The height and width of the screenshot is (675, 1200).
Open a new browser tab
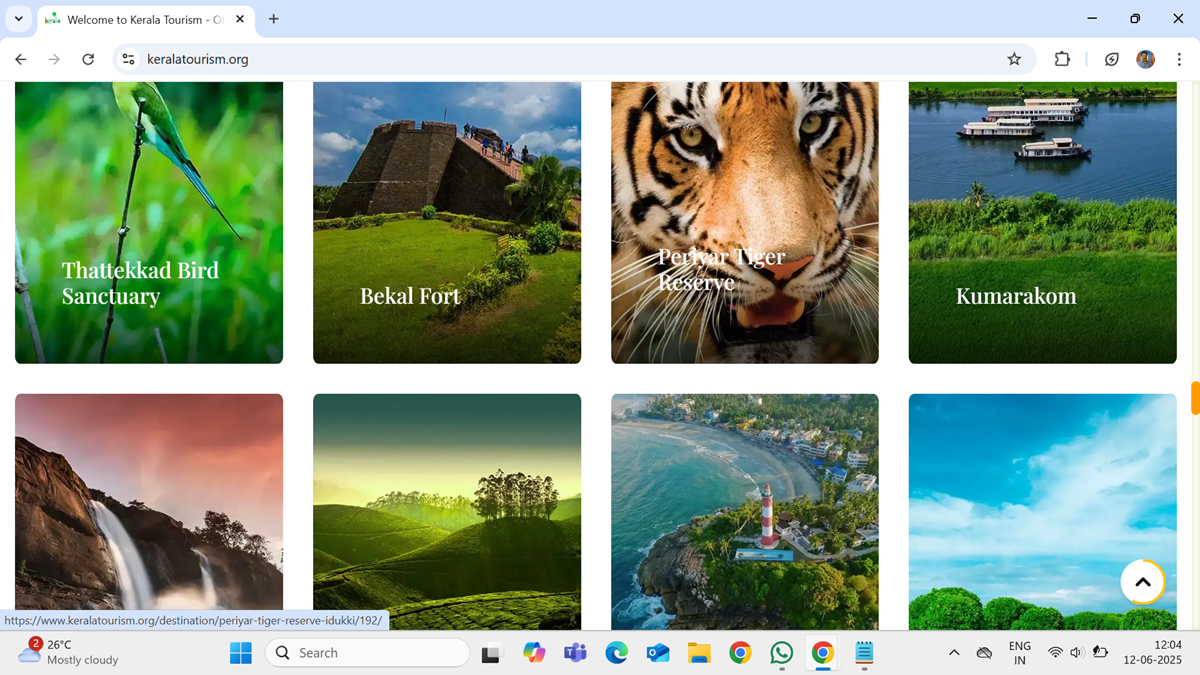[x=274, y=19]
